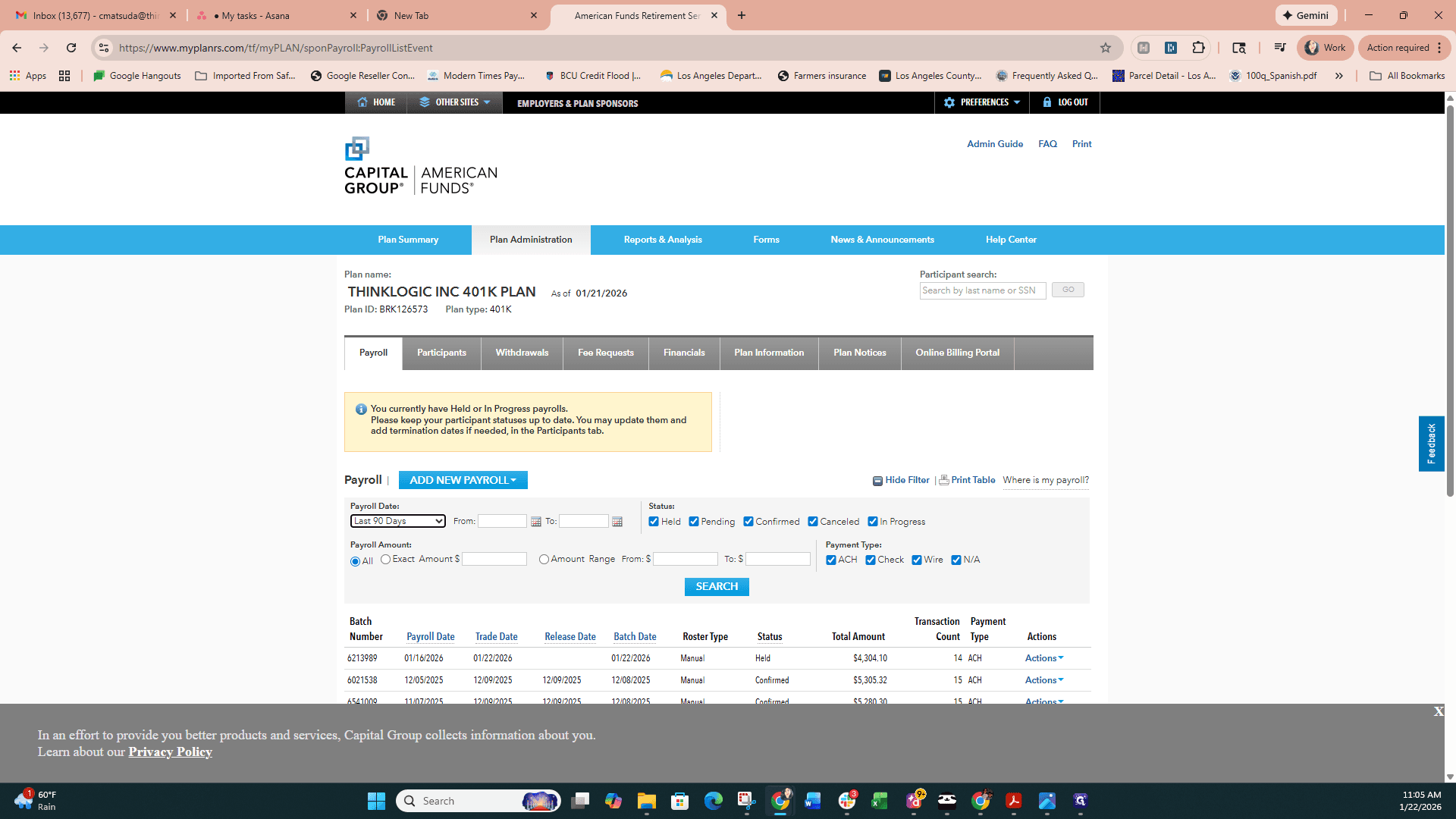This screenshot has width=1456, height=819.
Task: Click the SEARCH button
Action: click(717, 587)
